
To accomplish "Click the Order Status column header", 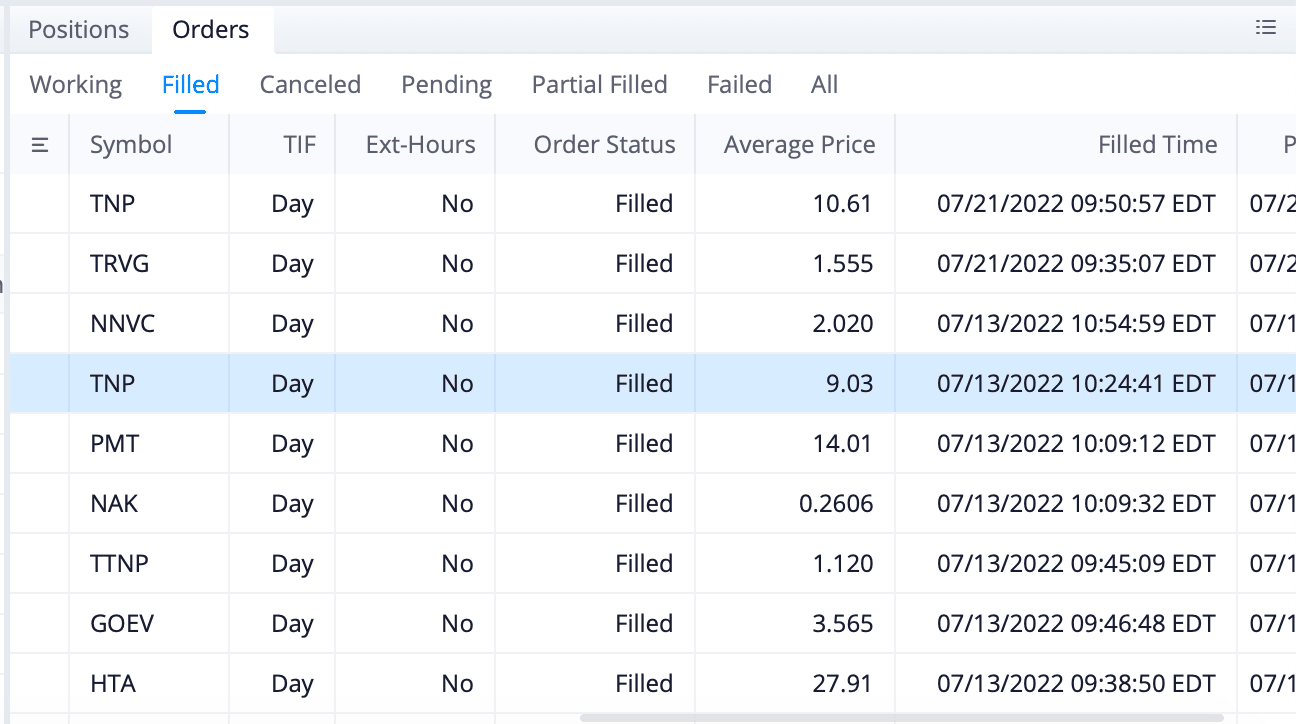I will point(604,145).
